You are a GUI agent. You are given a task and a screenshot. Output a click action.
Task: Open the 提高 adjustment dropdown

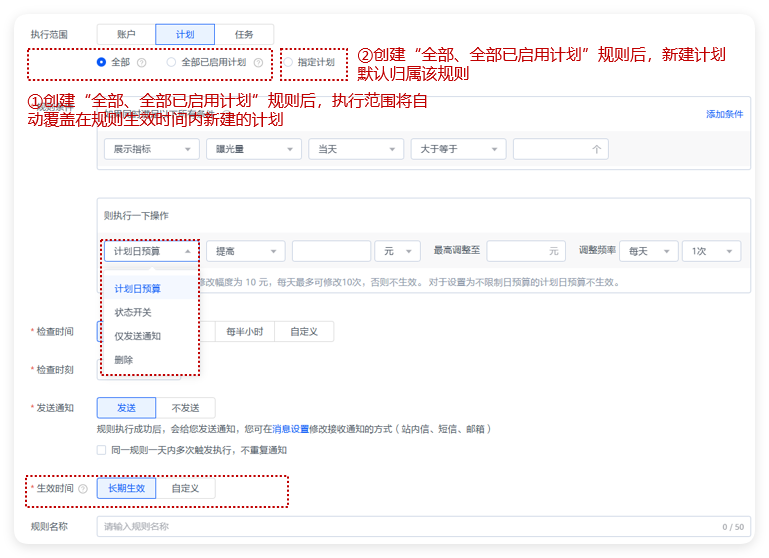[x=246, y=252]
